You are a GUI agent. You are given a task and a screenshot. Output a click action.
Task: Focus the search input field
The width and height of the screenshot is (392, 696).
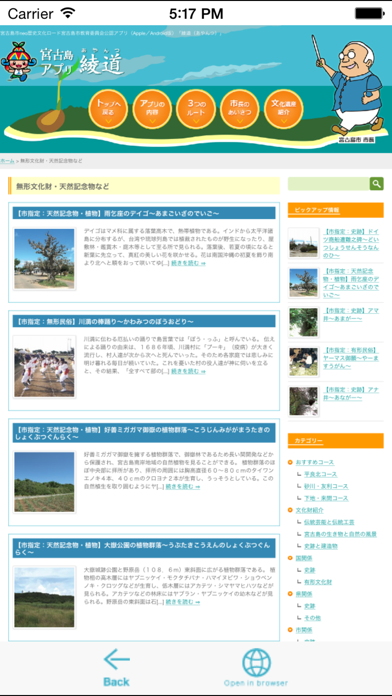tap(329, 184)
